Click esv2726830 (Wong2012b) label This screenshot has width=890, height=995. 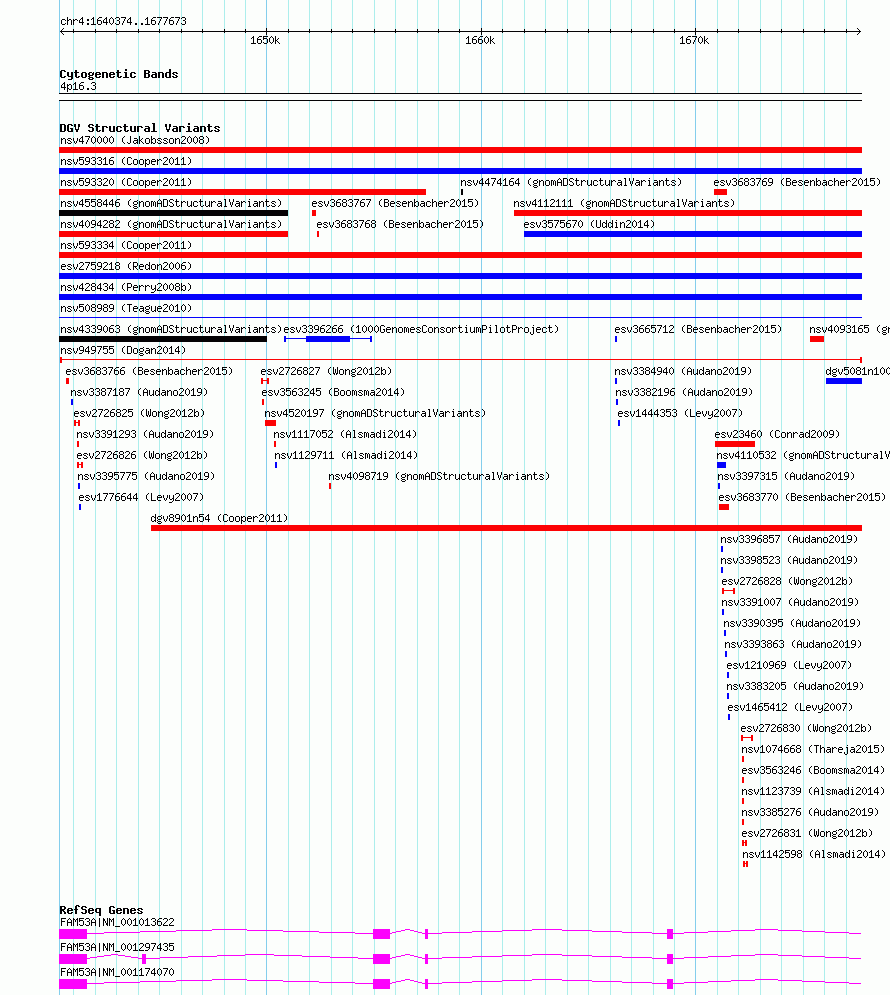pos(806,727)
